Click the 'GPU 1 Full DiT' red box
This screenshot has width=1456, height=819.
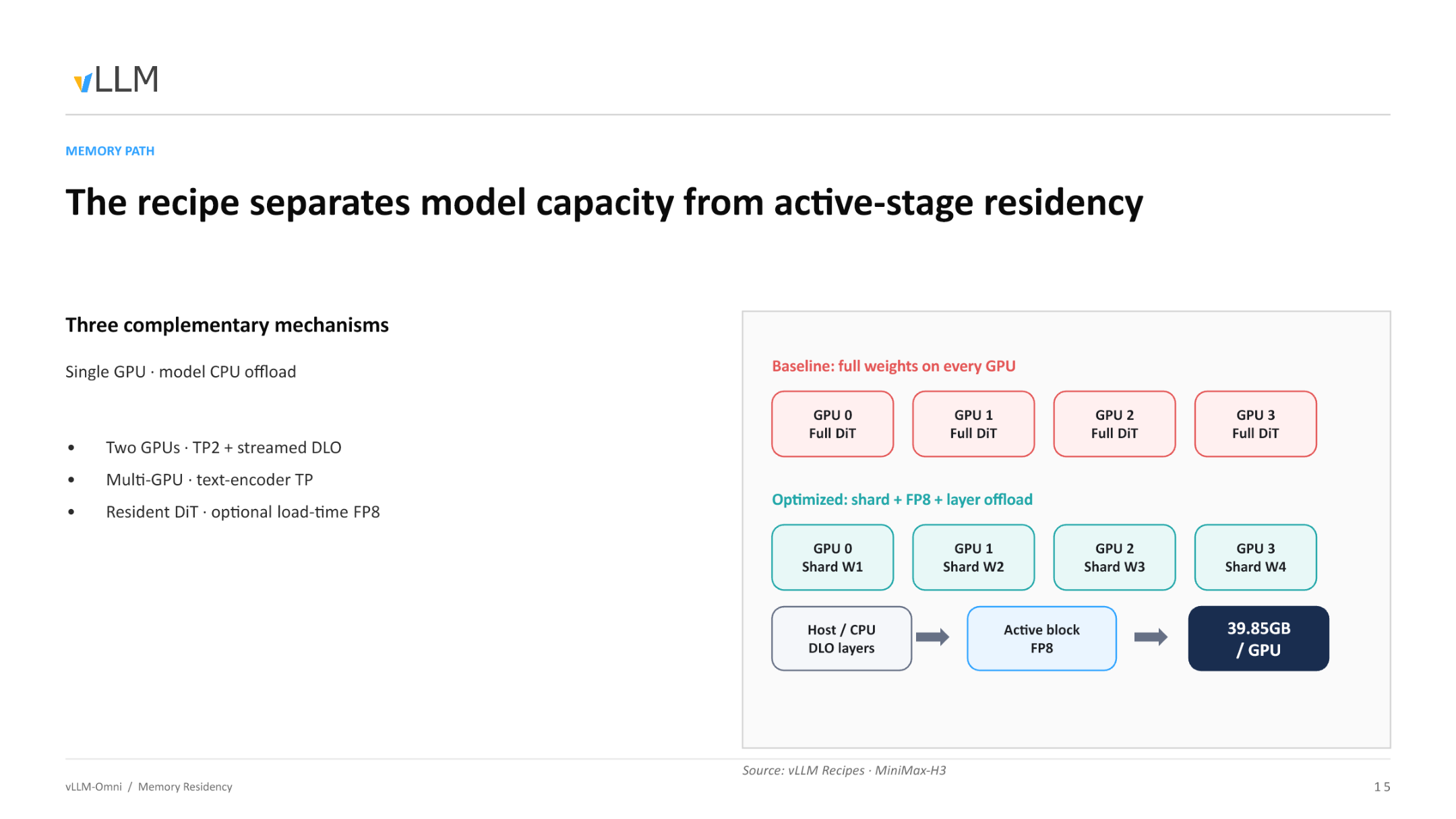click(973, 424)
